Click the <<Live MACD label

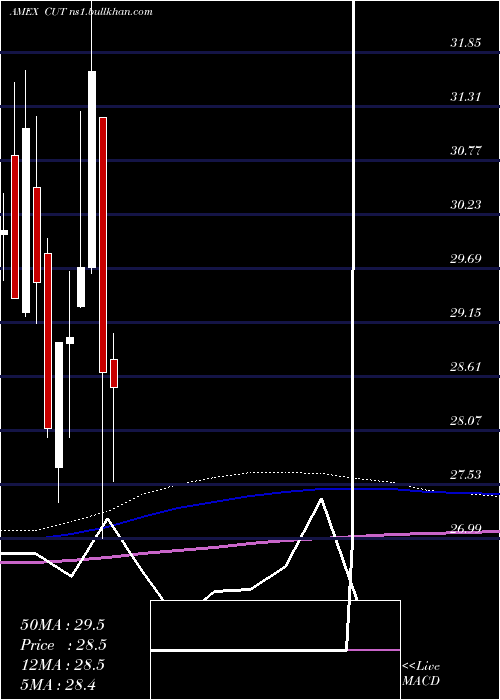point(421,673)
